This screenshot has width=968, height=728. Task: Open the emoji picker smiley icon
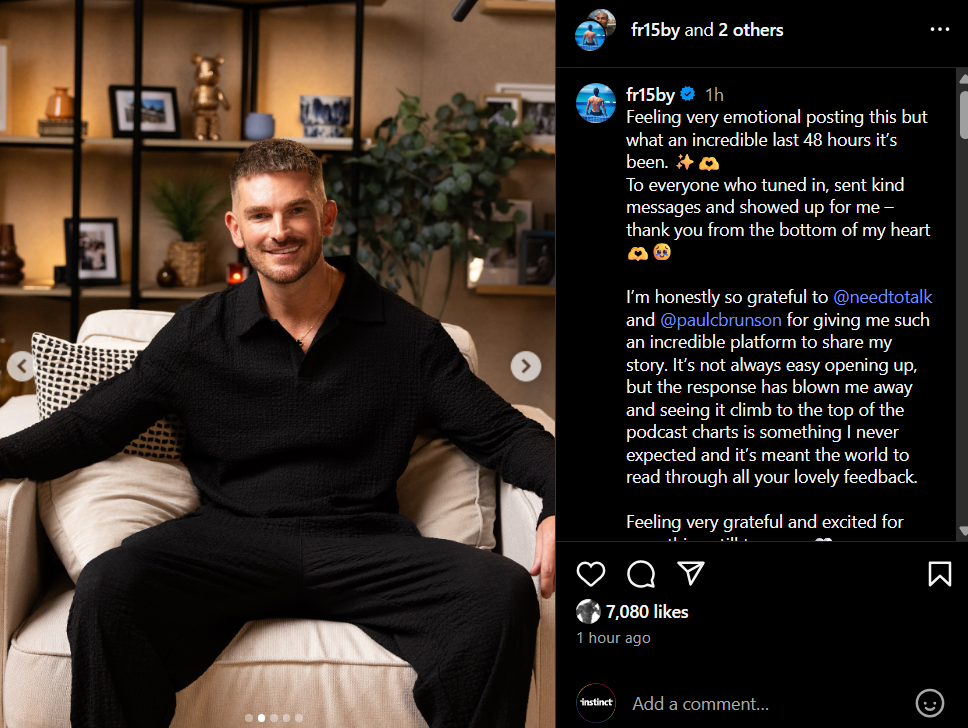click(930, 703)
